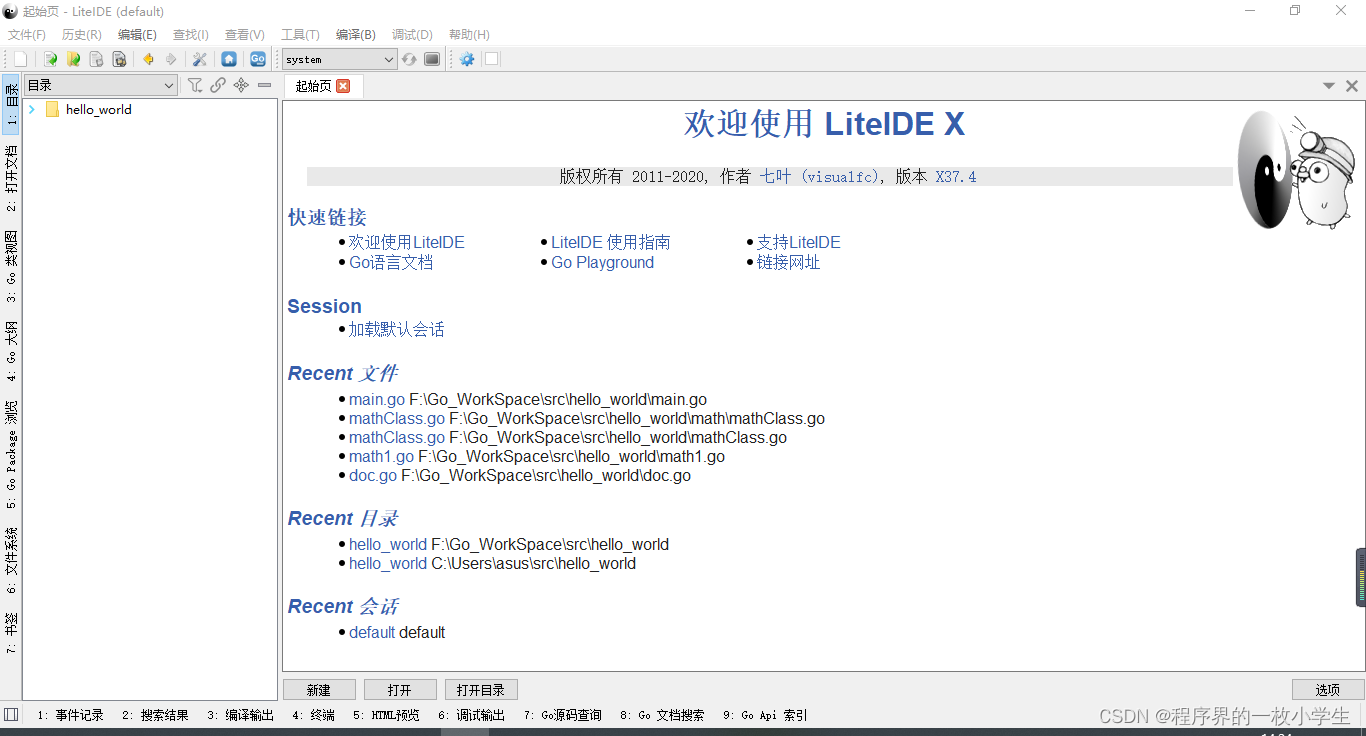Screen dimensions: 1366x736
Task: Open the 4: 终端 bottom panel
Action: coord(313,715)
